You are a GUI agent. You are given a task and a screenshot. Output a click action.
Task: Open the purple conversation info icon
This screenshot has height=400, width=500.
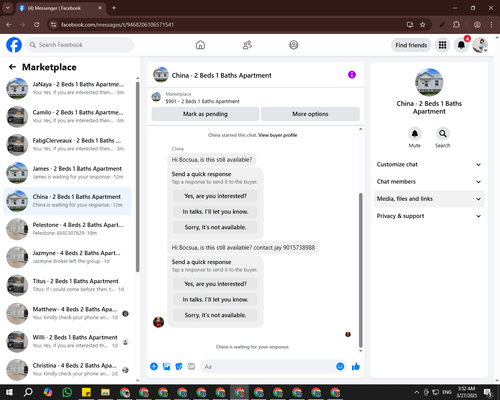352,75
